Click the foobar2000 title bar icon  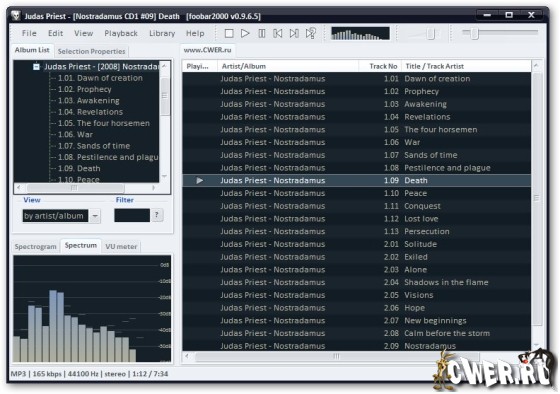(16, 16)
